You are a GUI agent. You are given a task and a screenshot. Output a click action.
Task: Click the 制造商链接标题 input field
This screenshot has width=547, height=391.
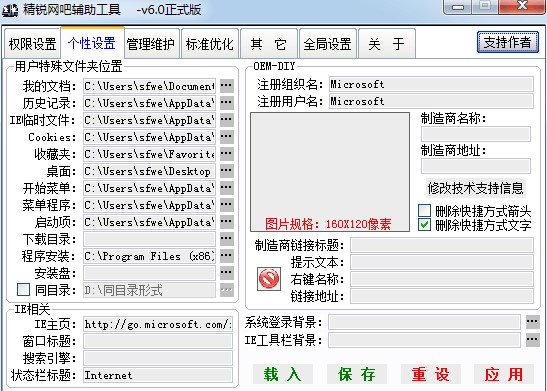pyautogui.click(x=442, y=245)
